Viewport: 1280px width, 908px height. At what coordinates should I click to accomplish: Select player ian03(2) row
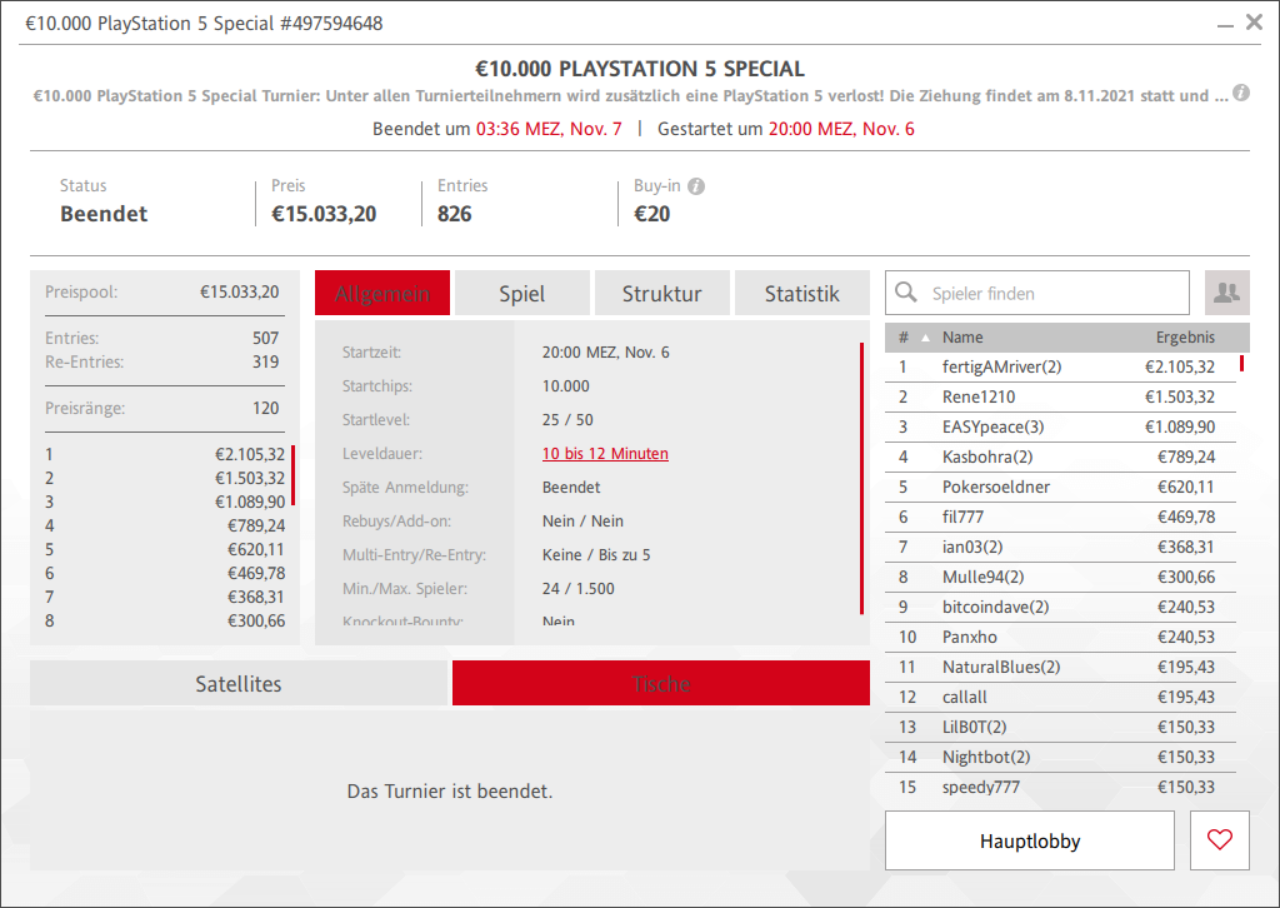click(1060, 547)
